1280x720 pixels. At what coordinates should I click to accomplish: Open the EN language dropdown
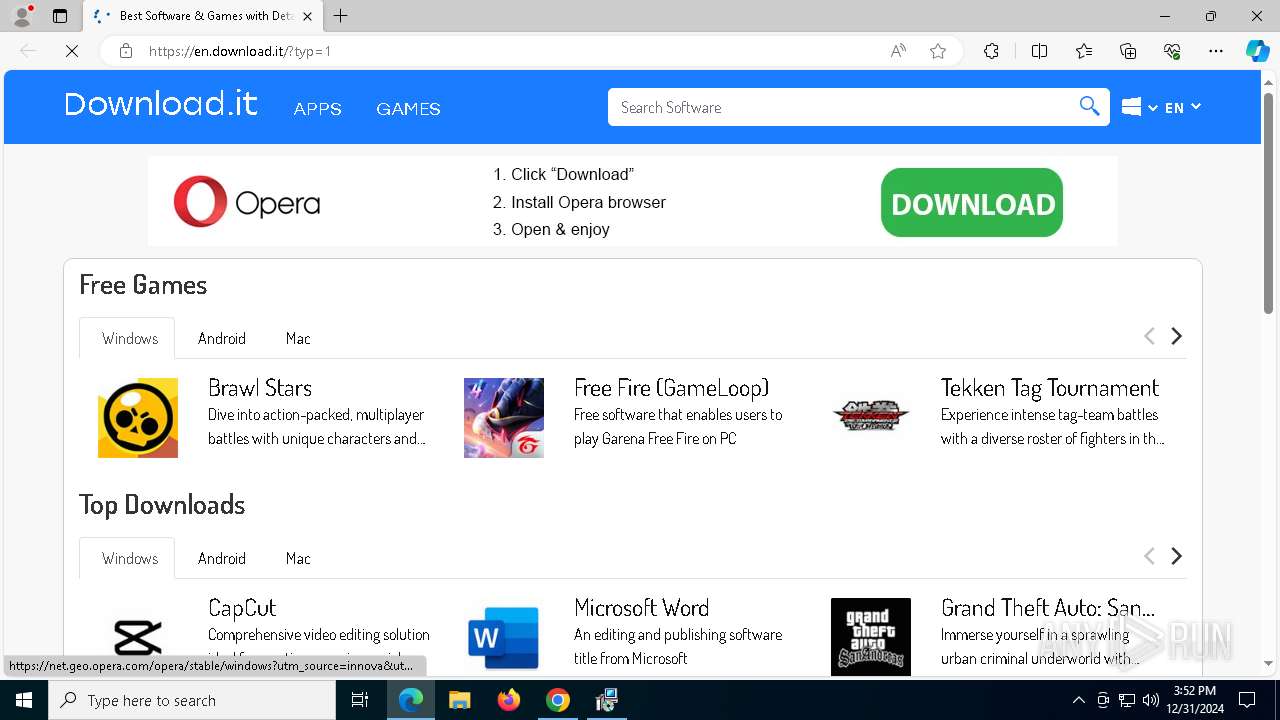(1182, 107)
